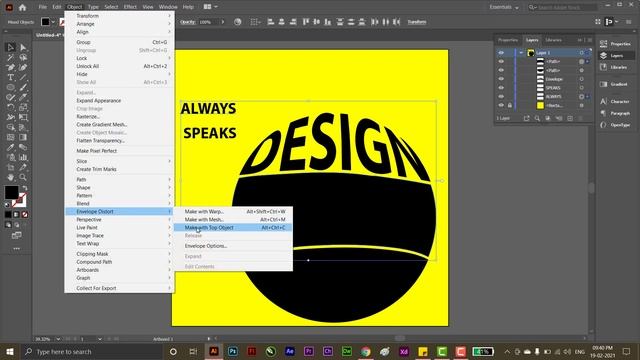Choose Make with Top Object
The image size is (640, 360).
coord(233,228)
